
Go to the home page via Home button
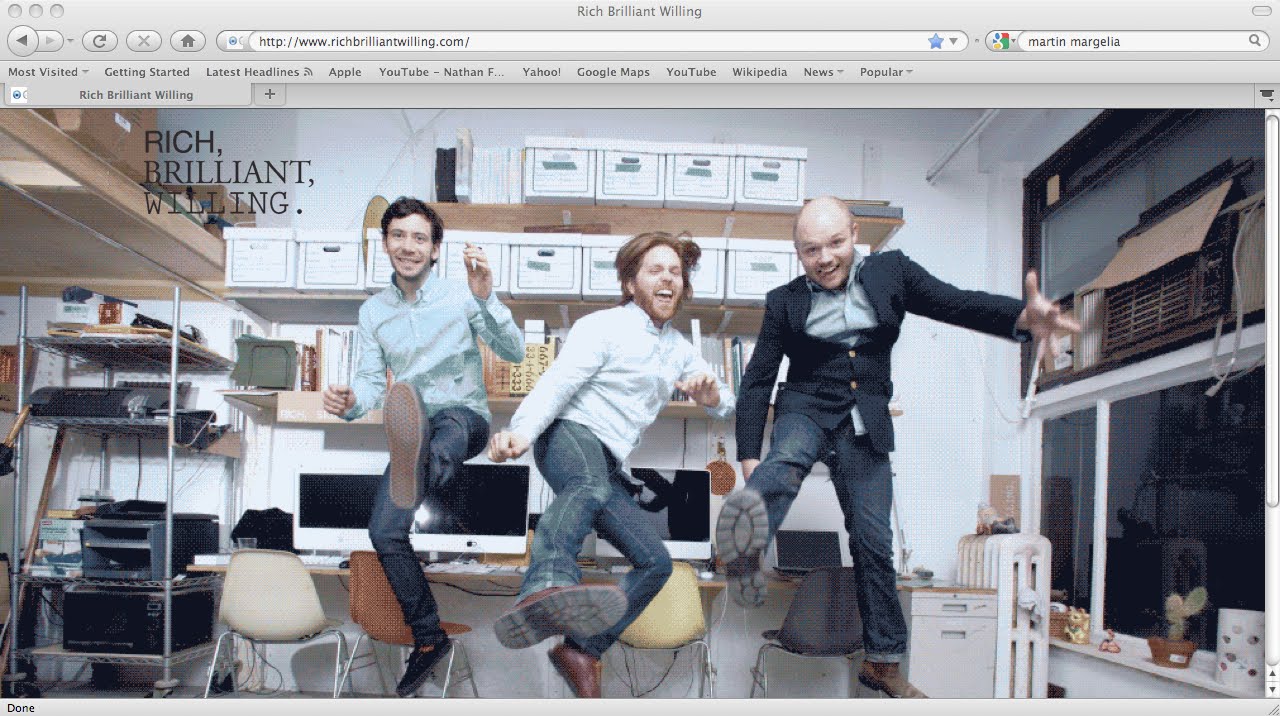coord(187,41)
